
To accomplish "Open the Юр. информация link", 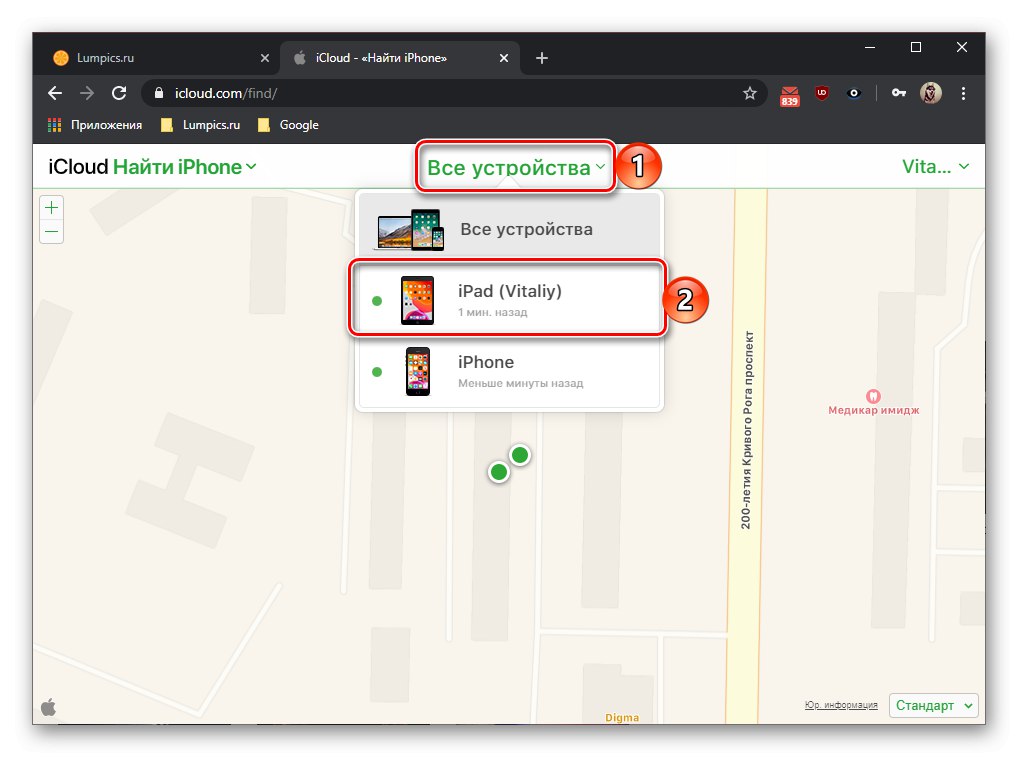I will tap(841, 705).
